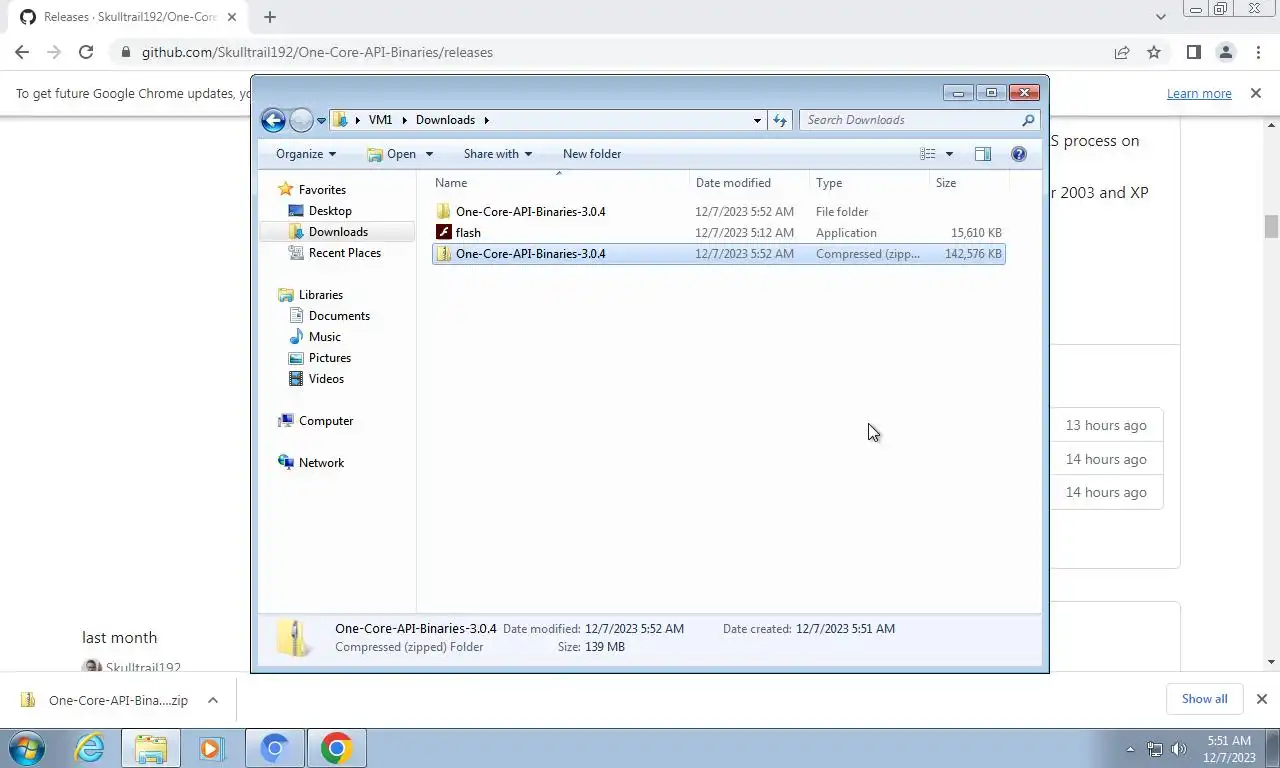
Task: Open Music library in navigation pane
Action: (325, 337)
